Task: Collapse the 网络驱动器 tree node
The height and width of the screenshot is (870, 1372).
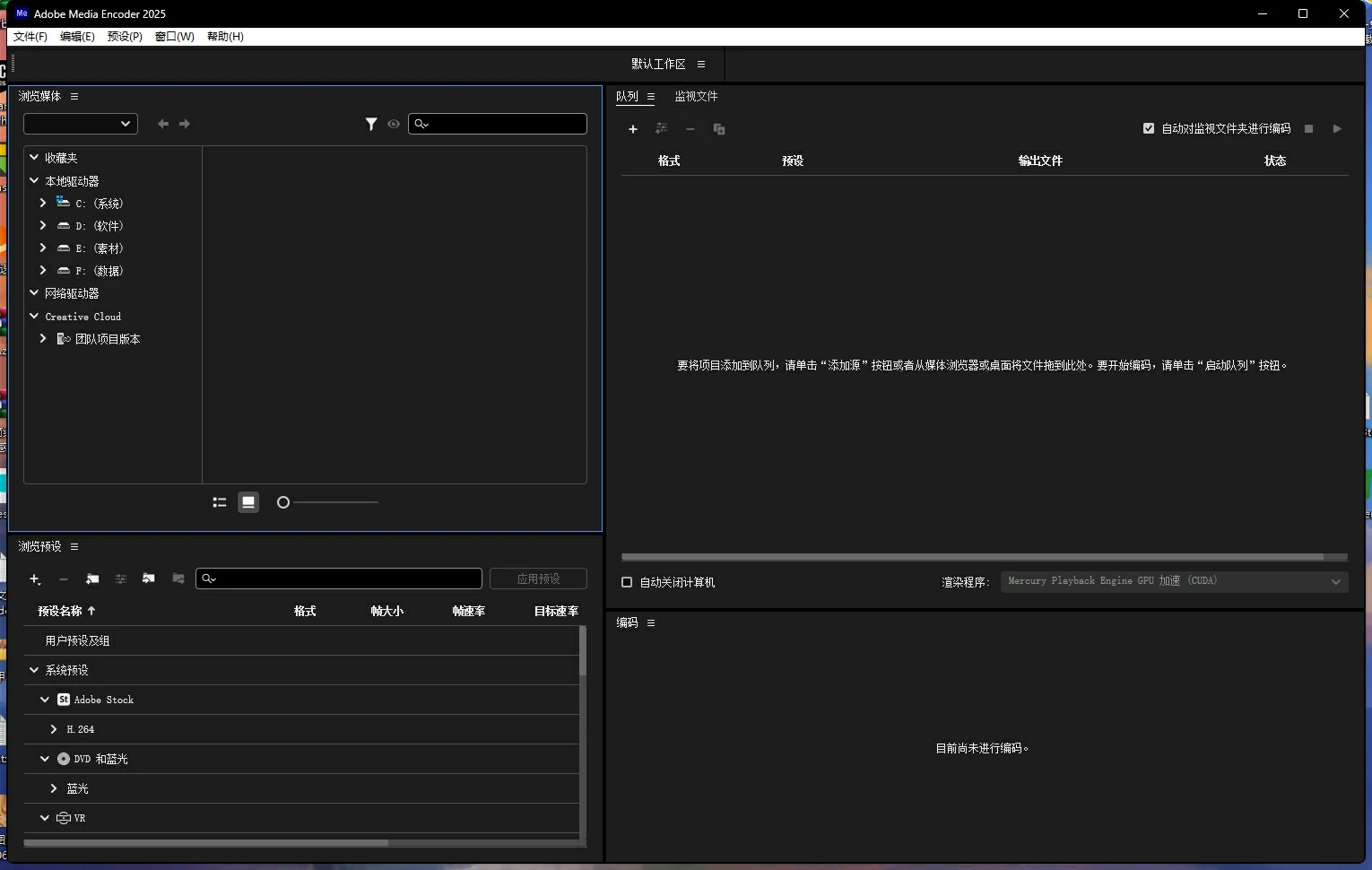Action: coord(34,292)
